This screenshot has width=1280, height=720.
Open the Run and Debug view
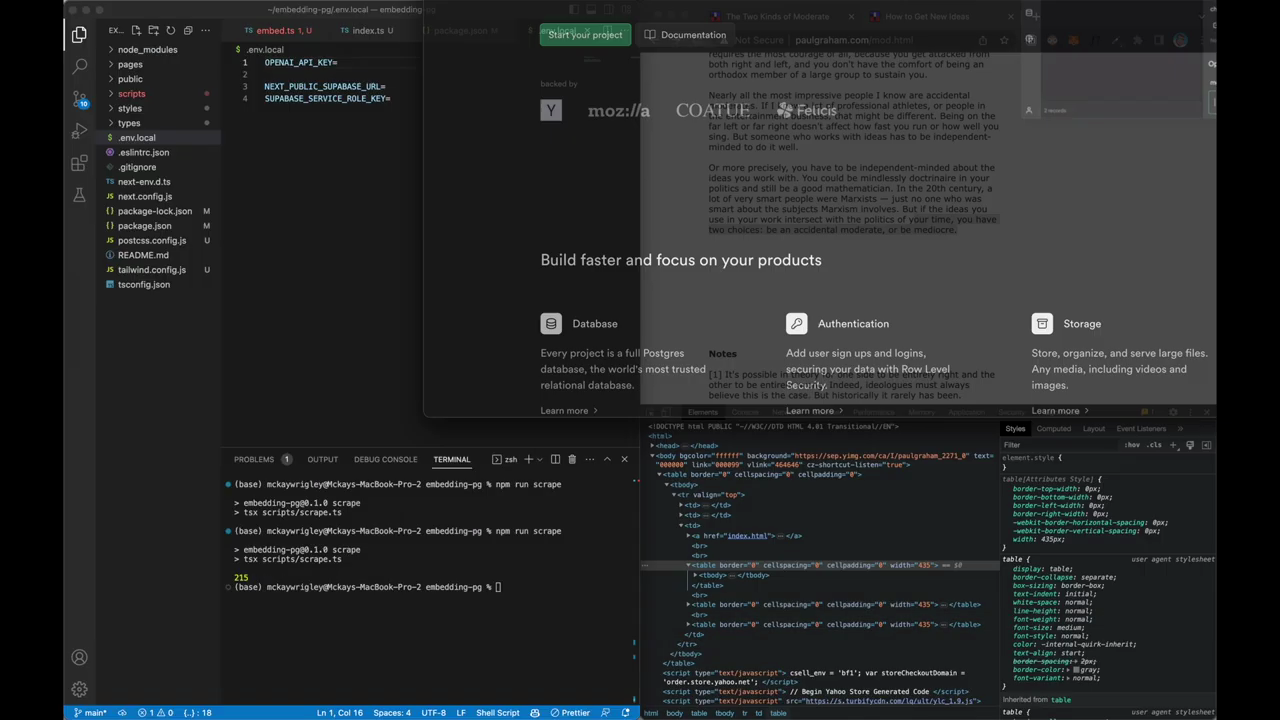pos(79,131)
